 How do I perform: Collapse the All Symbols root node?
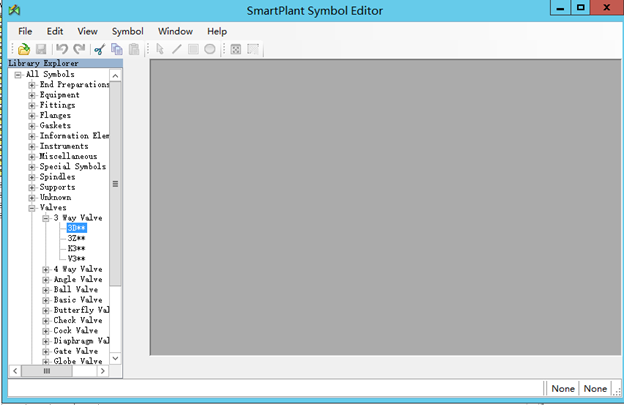coord(18,75)
